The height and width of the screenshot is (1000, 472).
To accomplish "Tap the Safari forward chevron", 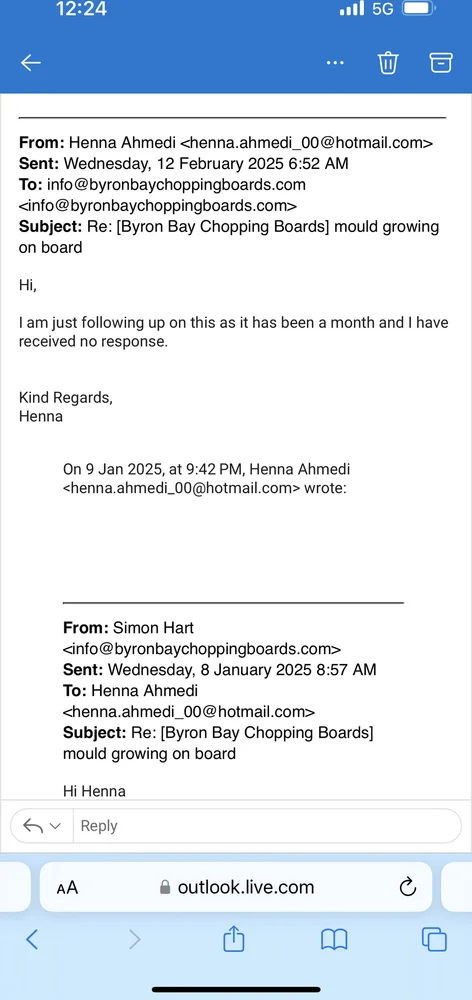I will point(134,939).
